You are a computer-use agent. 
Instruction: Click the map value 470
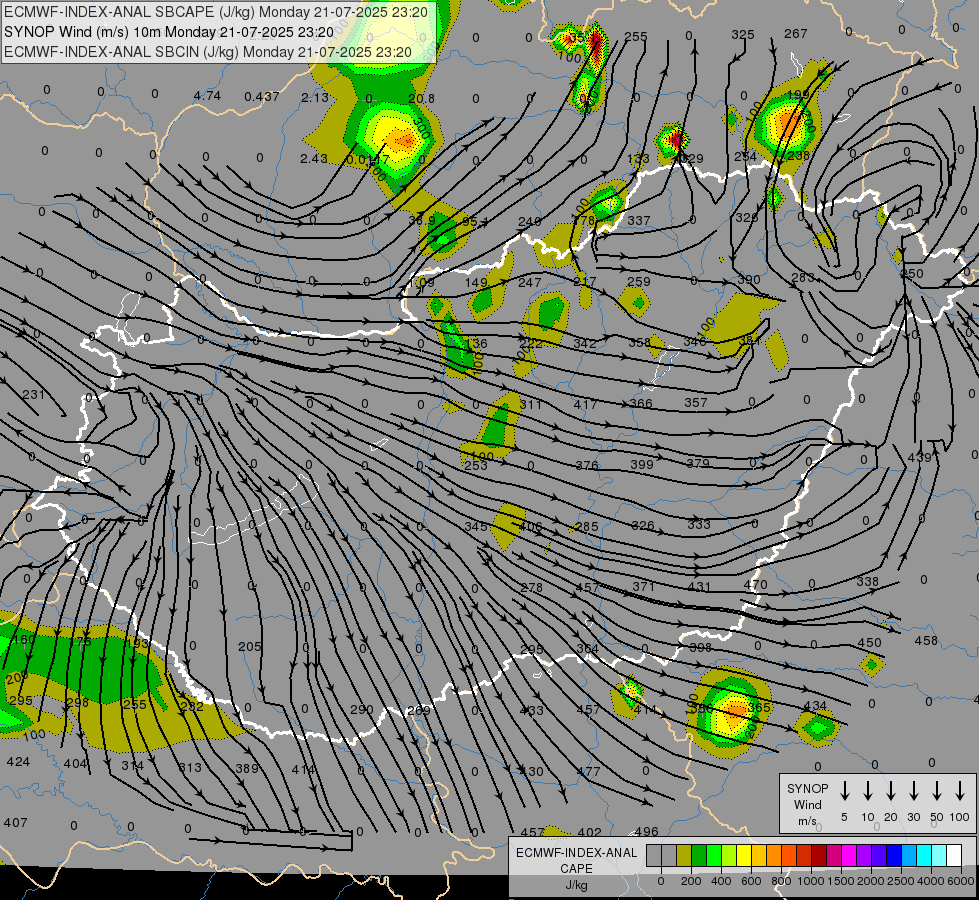click(x=755, y=585)
